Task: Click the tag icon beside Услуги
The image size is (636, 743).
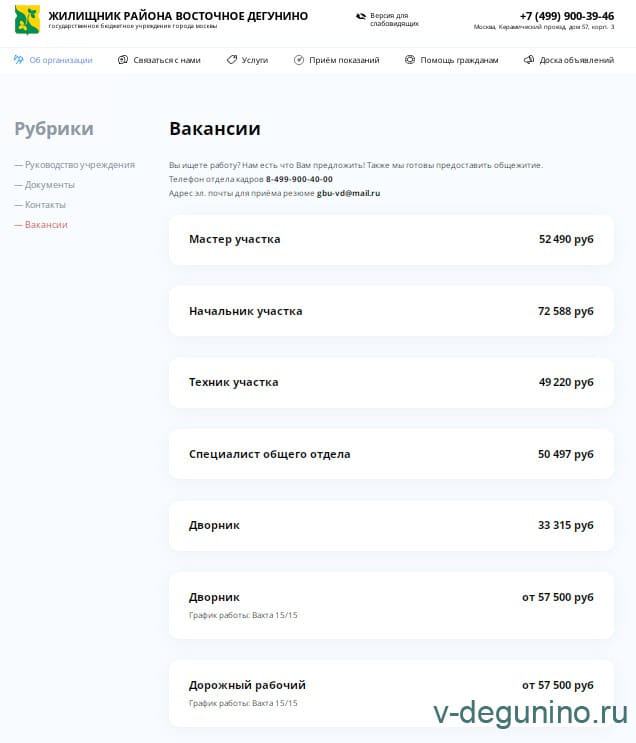Action: (232, 60)
